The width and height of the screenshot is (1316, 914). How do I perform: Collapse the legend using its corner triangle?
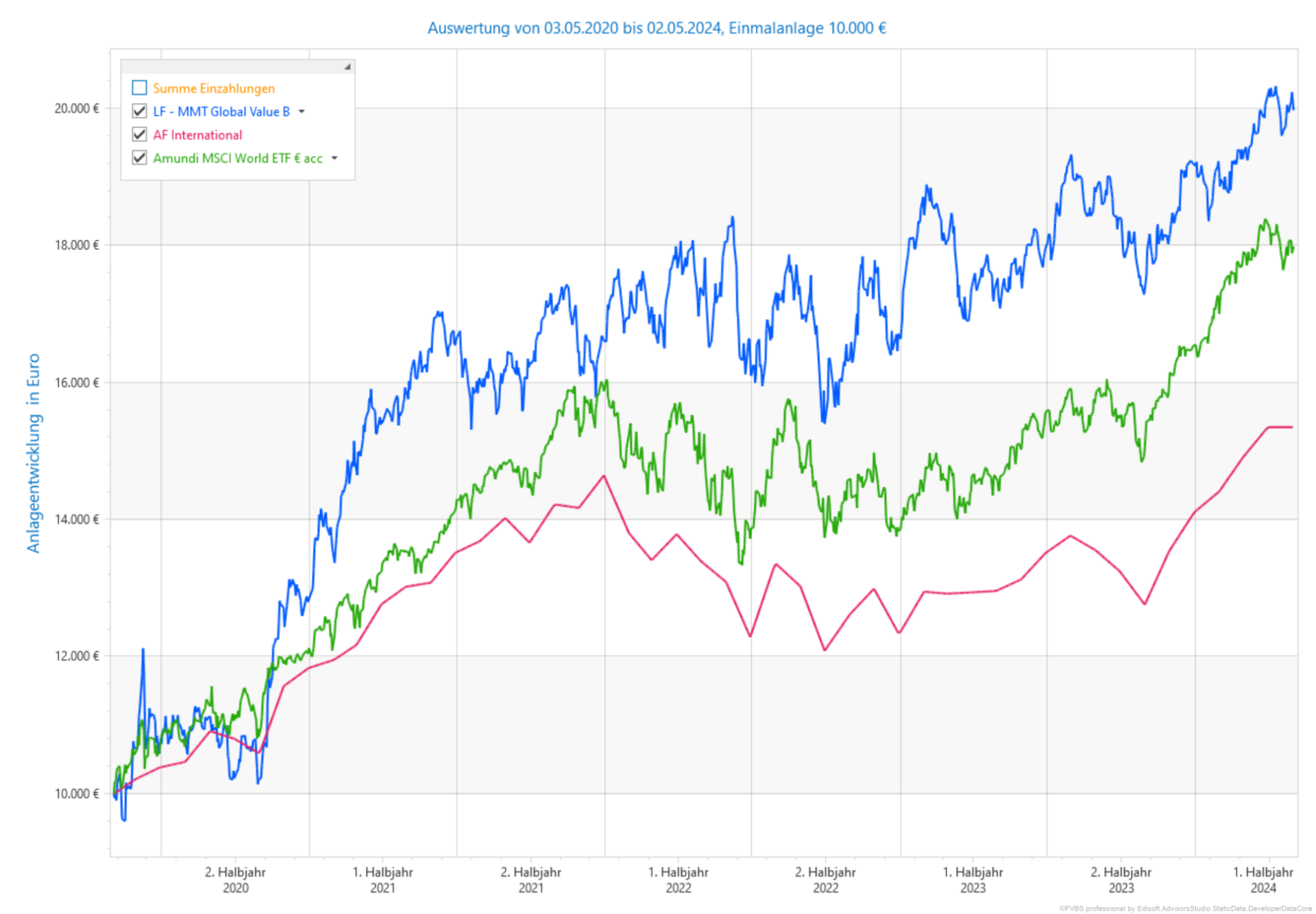point(348,66)
